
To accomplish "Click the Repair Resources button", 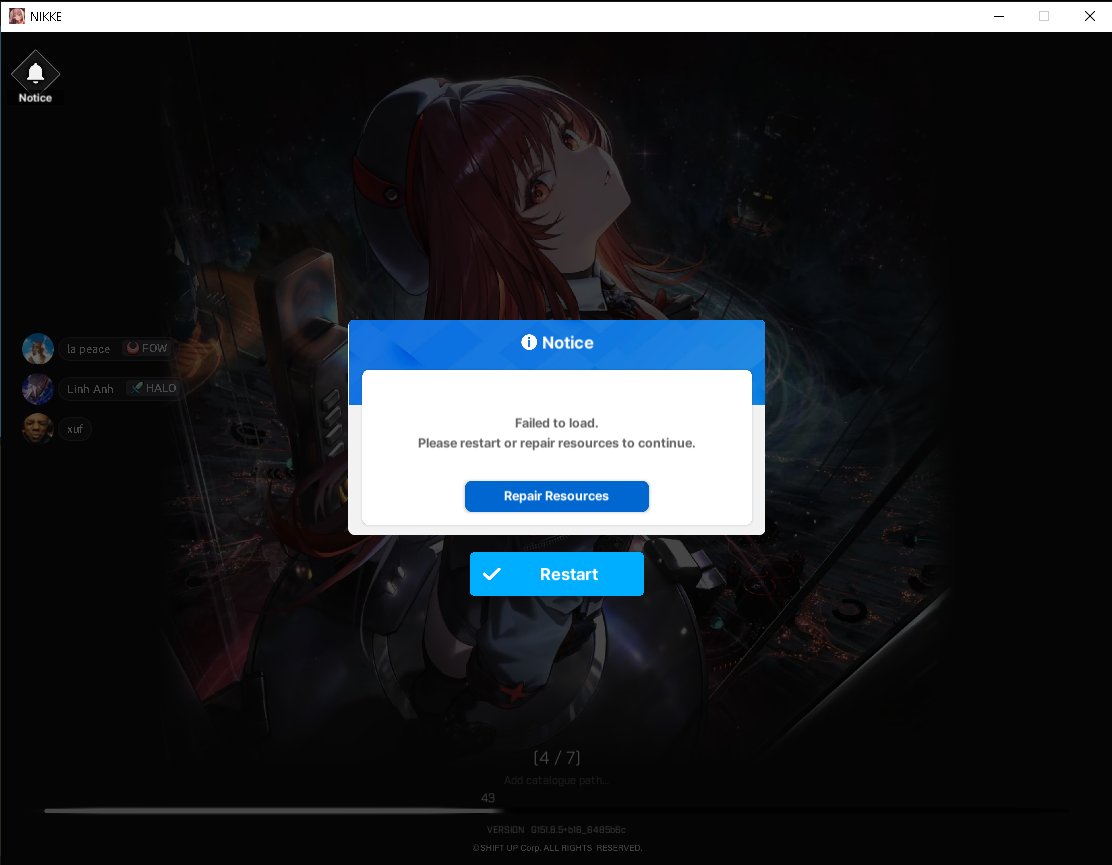I will (x=557, y=496).
